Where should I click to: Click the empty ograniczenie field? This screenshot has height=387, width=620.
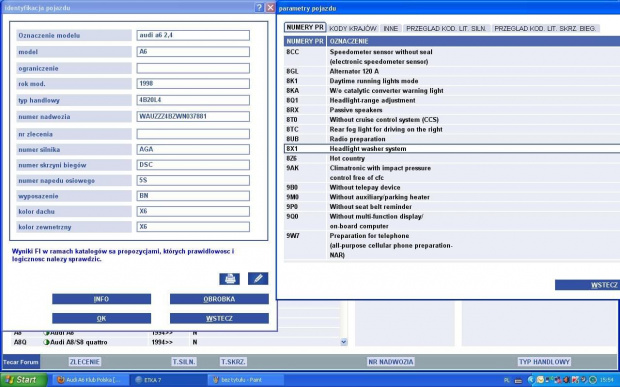(193, 68)
